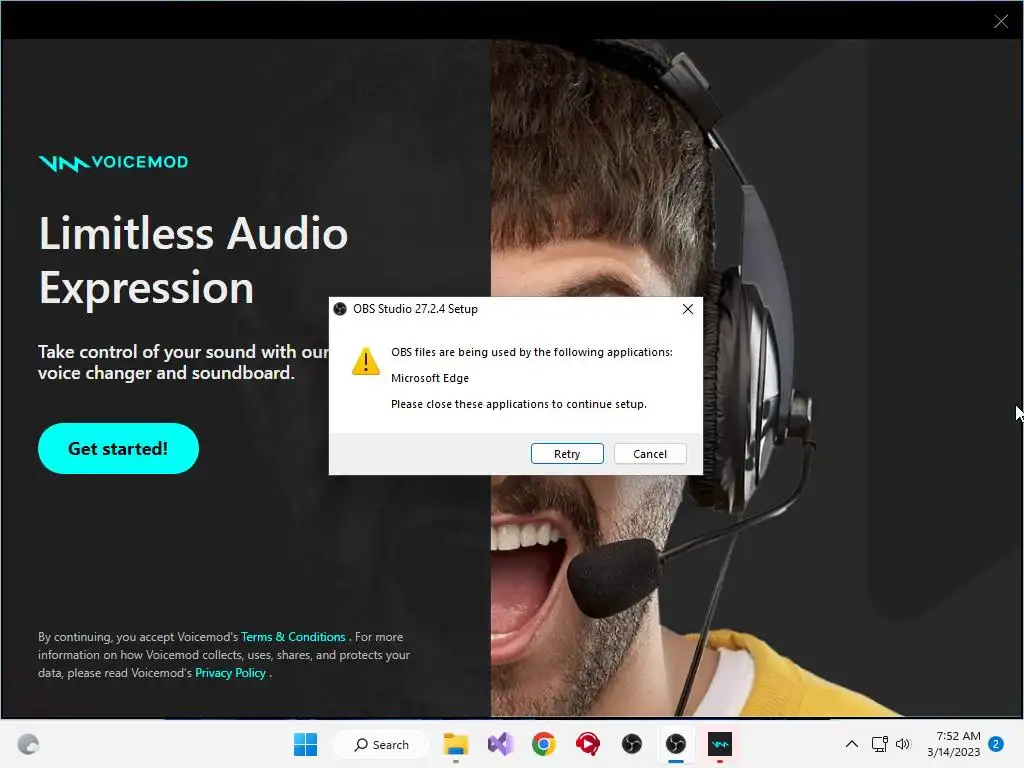The height and width of the screenshot is (768, 1024).
Task: Click the OBS logo in dialog title bar
Action: coord(340,309)
